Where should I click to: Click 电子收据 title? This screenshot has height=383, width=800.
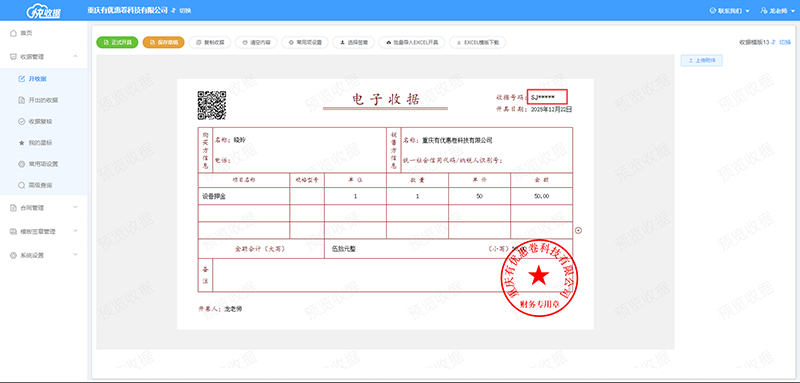click(x=386, y=99)
